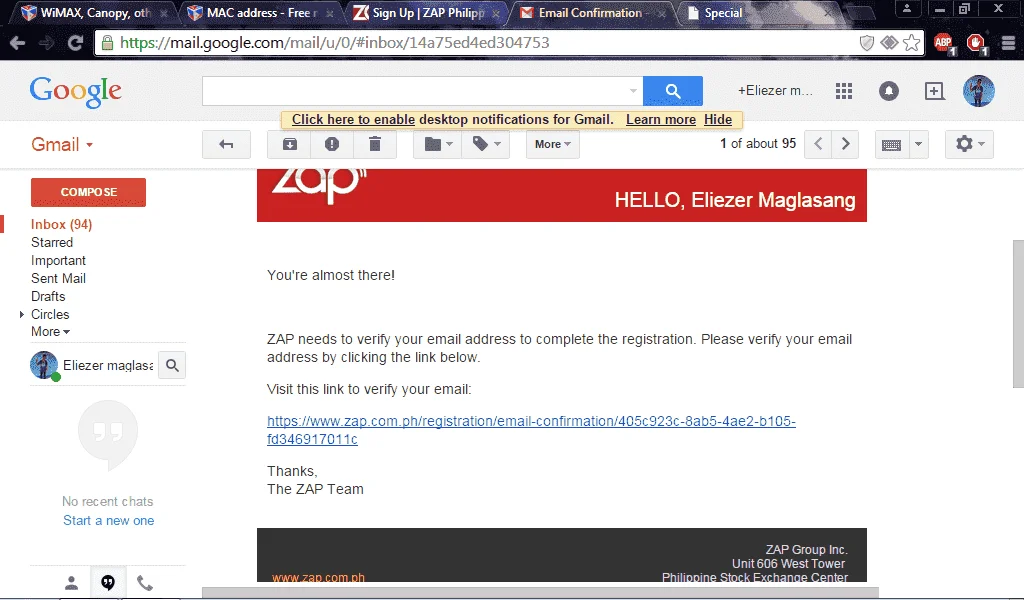Click the blue Gmail search button

click(x=673, y=91)
